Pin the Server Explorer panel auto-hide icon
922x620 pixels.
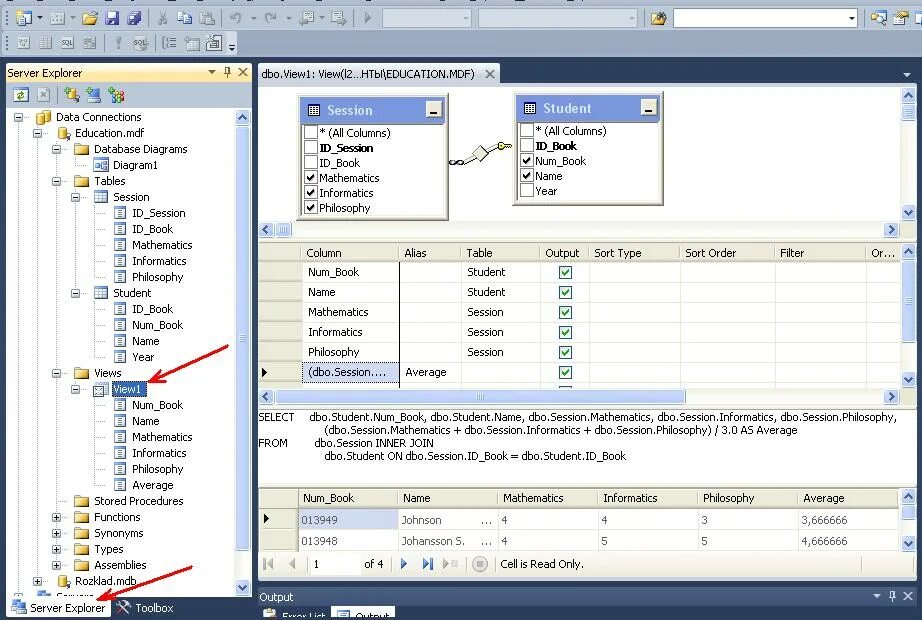pos(228,72)
